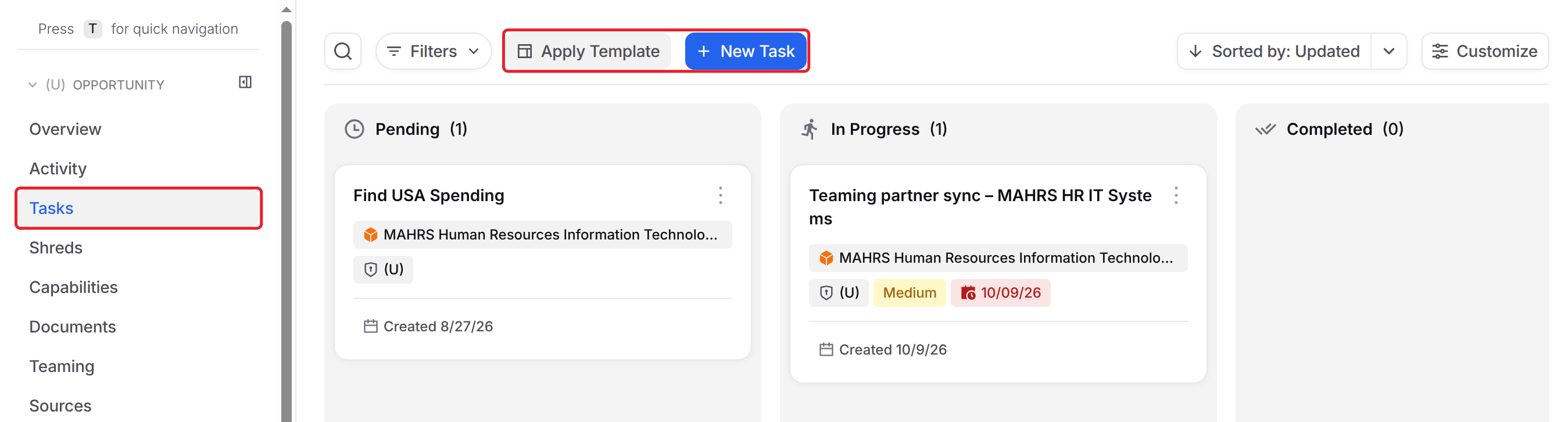Viewport: 1568px width, 422px height.
Task: Go to Activity in the sidebar
Action: coord(58,169)
